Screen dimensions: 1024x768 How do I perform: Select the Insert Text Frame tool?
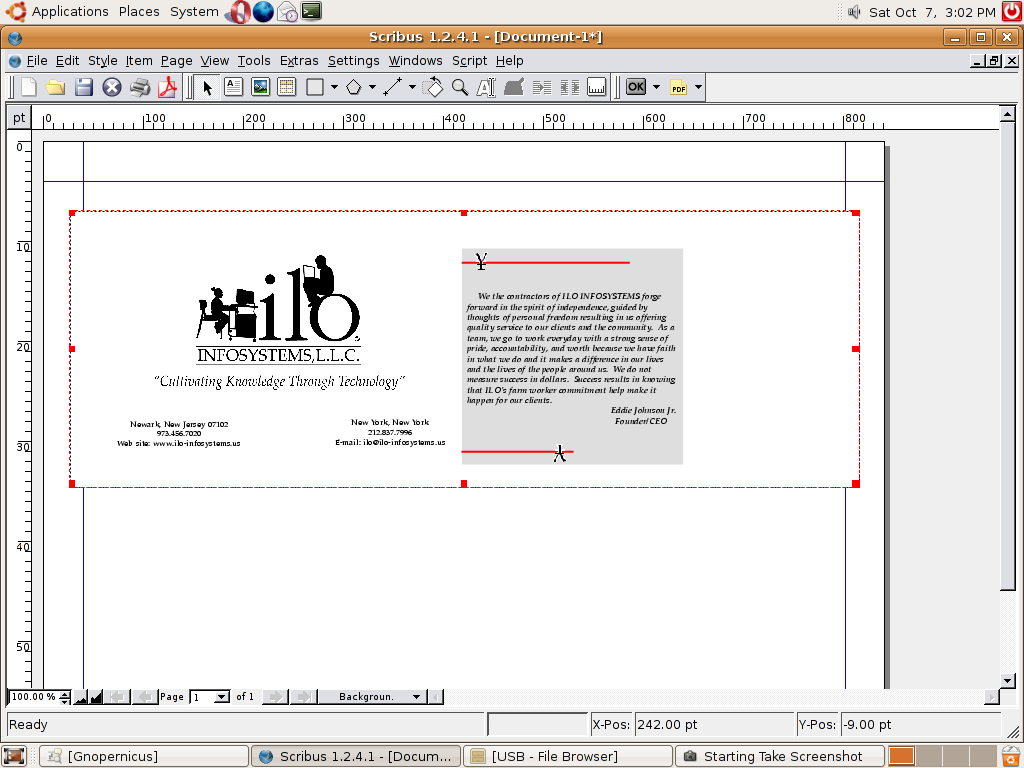coord(233,87)
